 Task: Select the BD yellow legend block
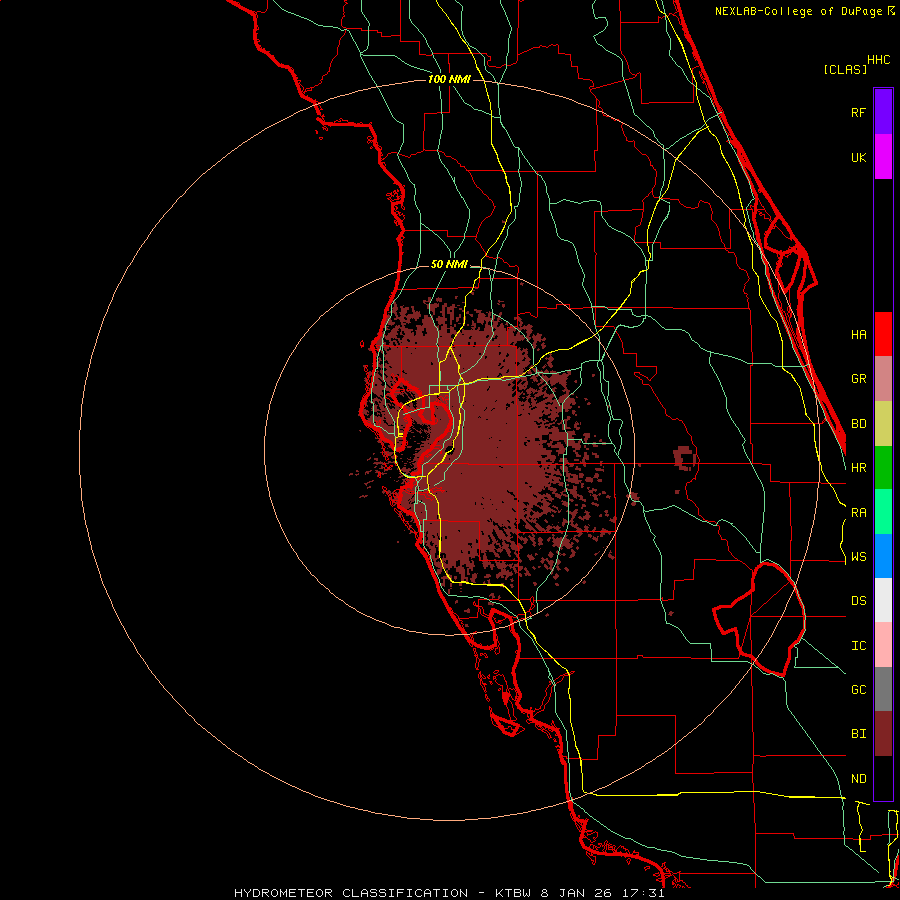pos(883,424)
